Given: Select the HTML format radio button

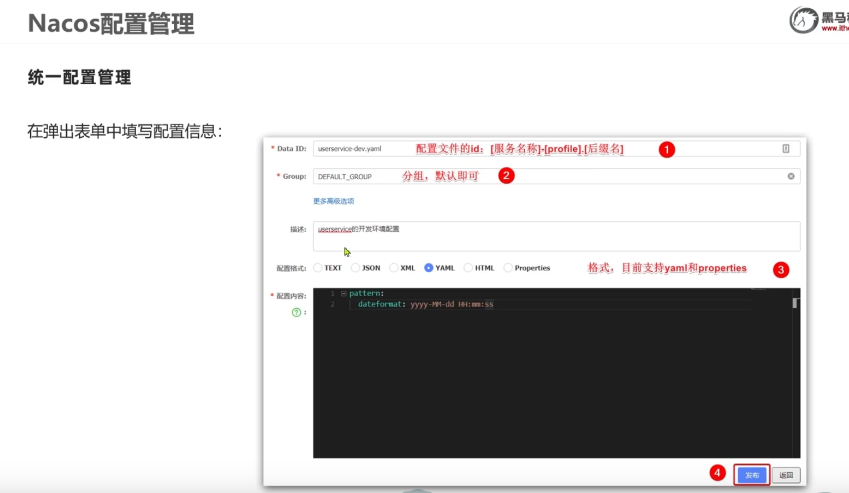Looking at the screenshot, I should tap(468, 268).
